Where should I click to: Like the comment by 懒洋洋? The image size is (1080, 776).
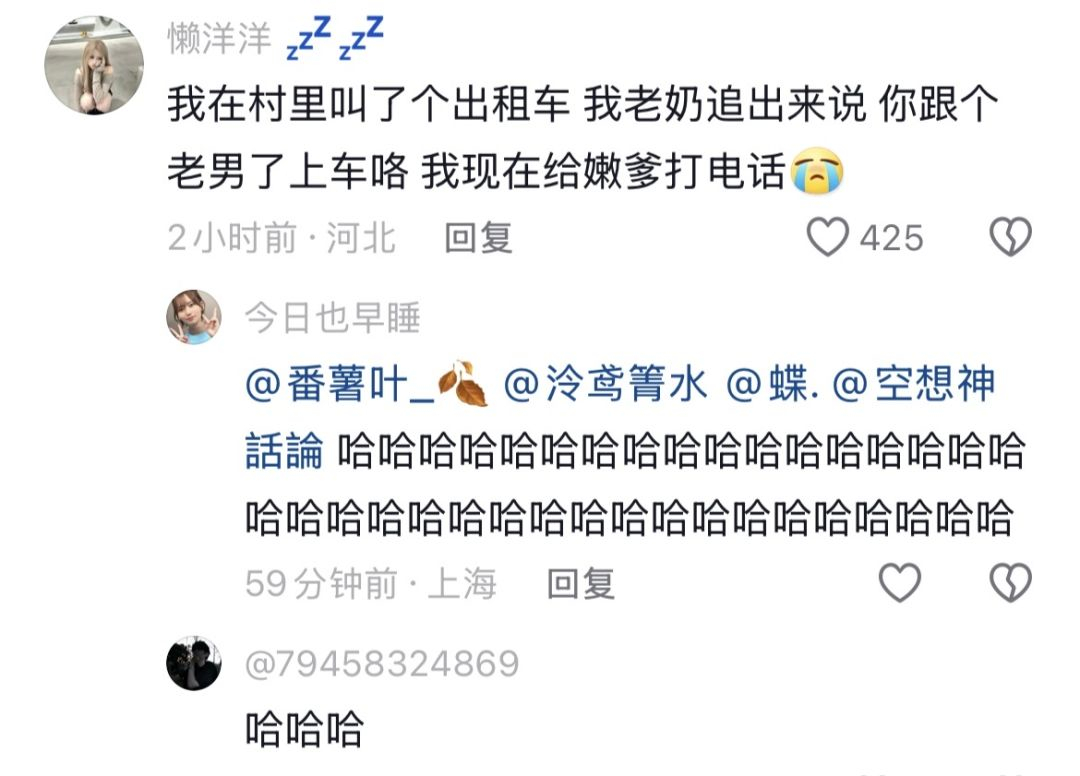(827, 237)
